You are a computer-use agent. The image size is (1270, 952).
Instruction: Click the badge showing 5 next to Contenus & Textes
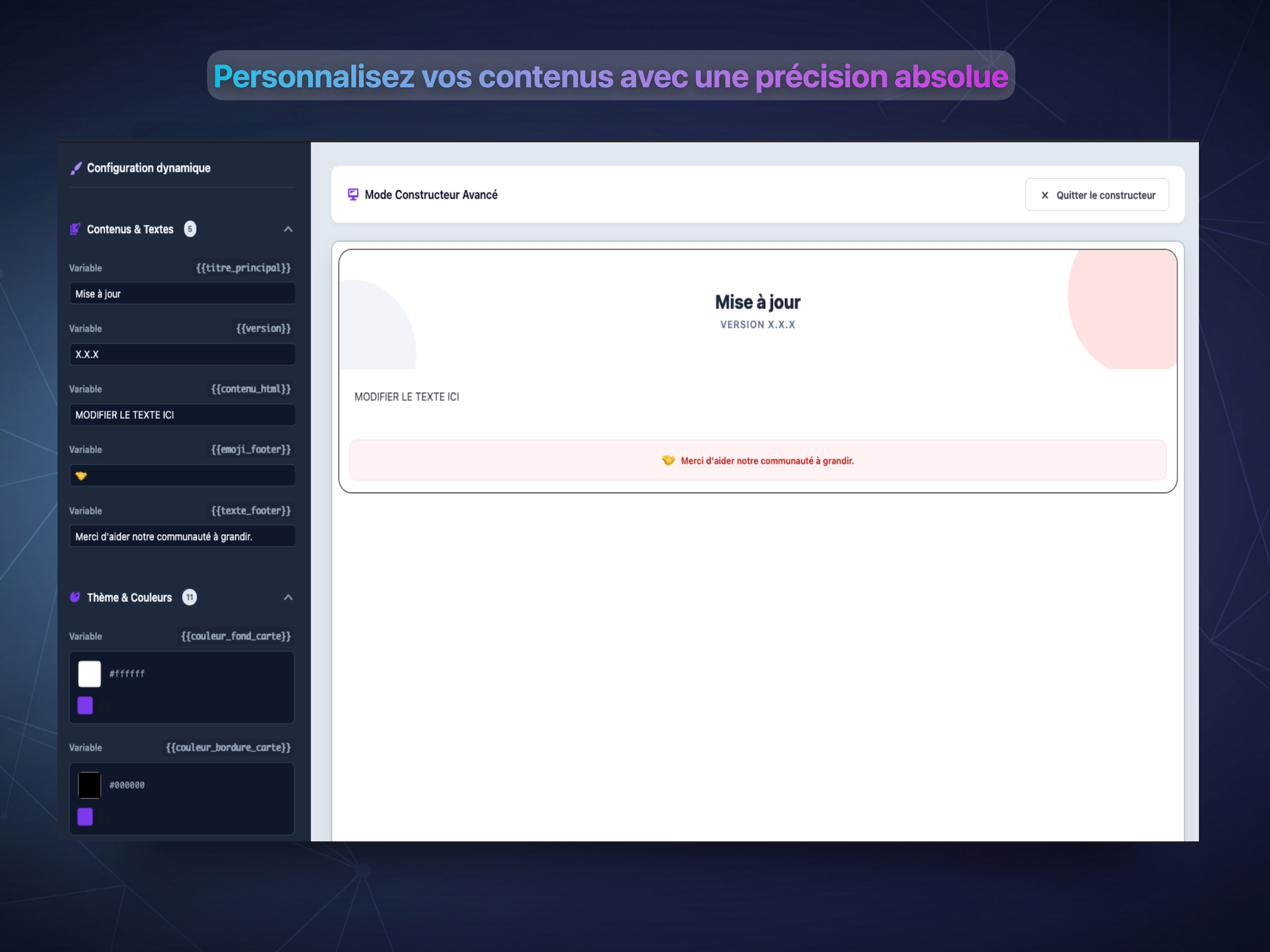(190, 229)
